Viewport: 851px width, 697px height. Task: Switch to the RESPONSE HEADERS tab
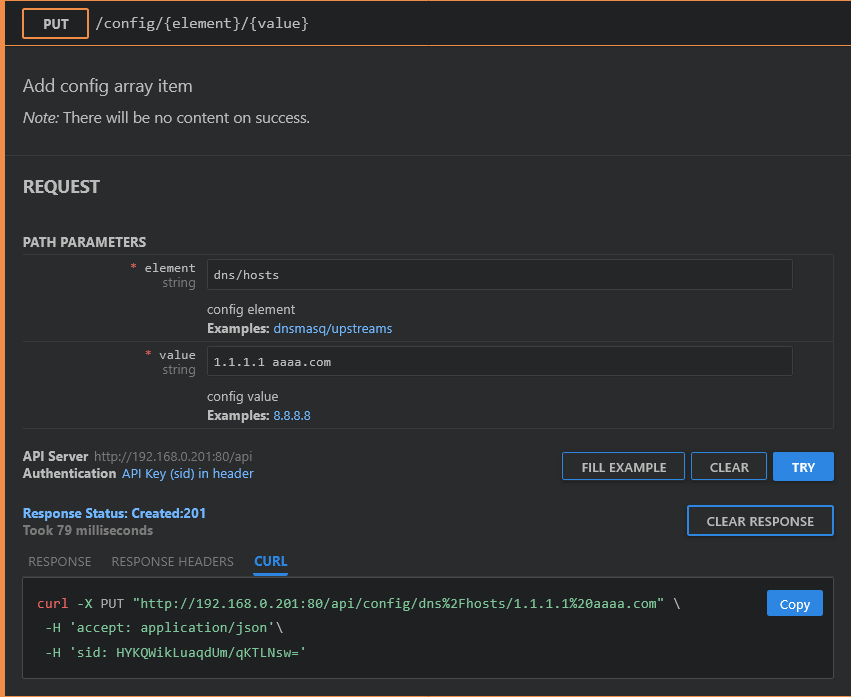(172, 562)
